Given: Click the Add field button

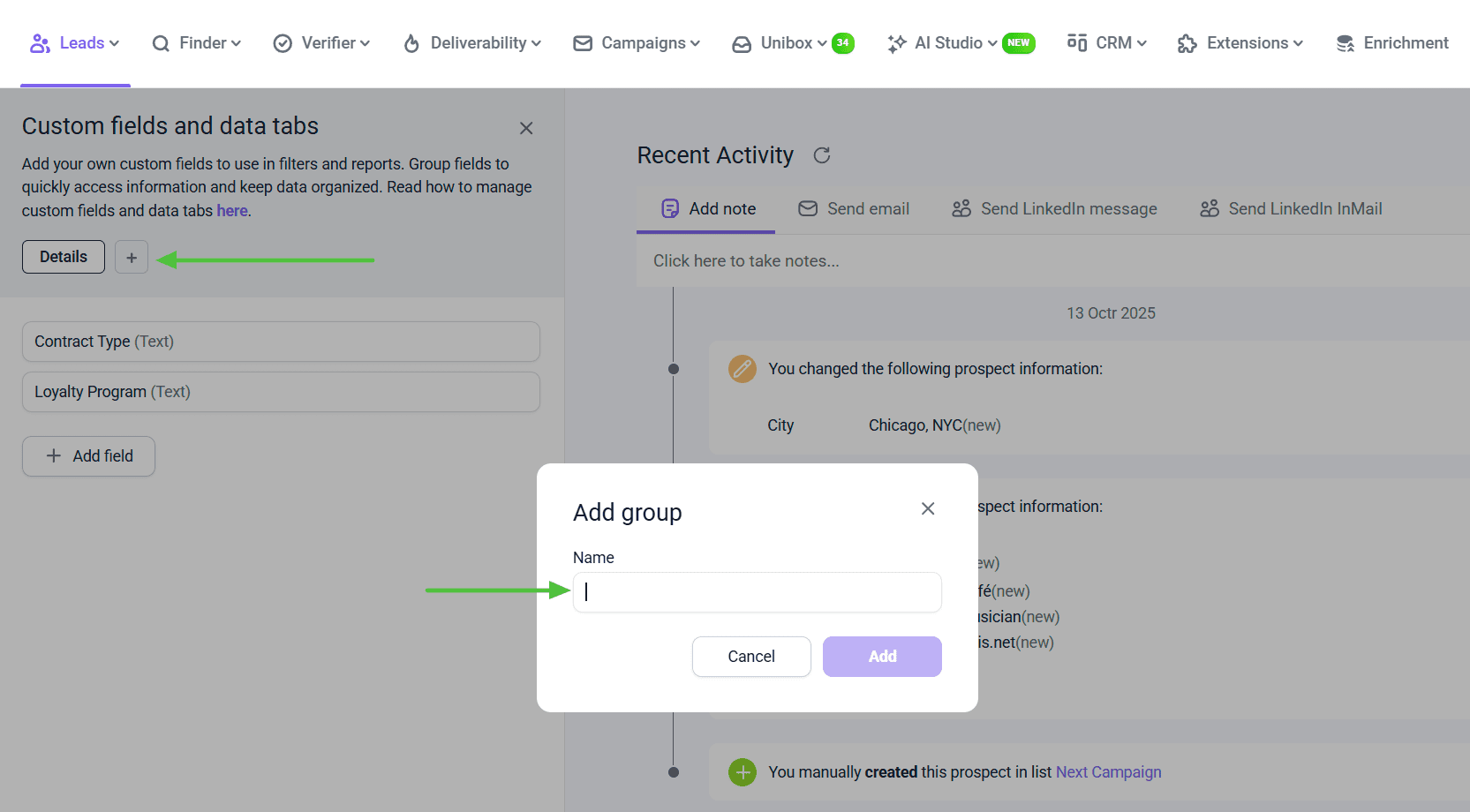Looking at the screenshot, I should tap(89, 456).
